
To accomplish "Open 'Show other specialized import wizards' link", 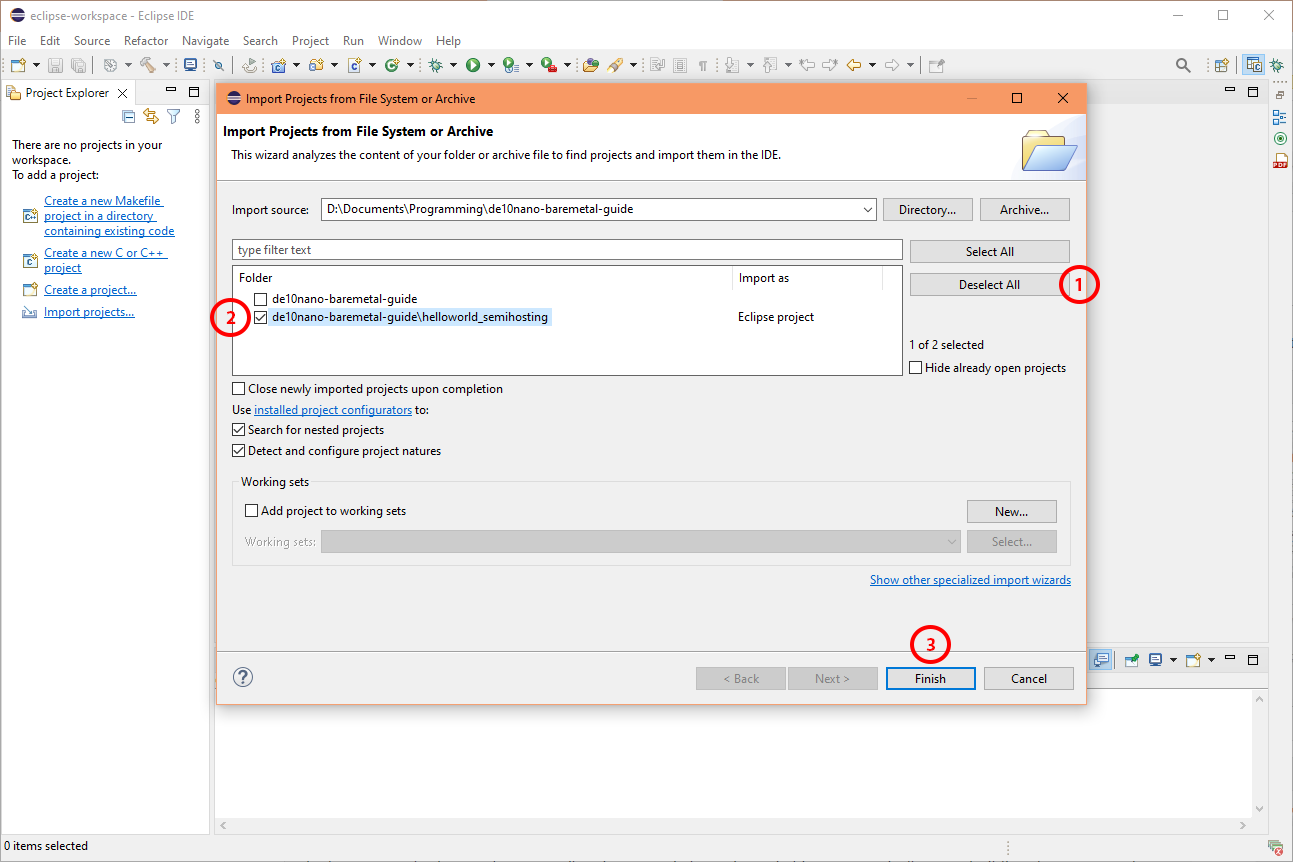I will pyautogui.click(x=970, y=579).
